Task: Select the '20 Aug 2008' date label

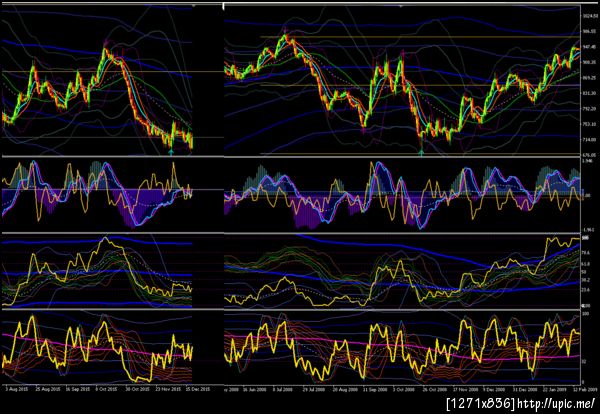Action: pyautogui.click(x=344, y=390)
